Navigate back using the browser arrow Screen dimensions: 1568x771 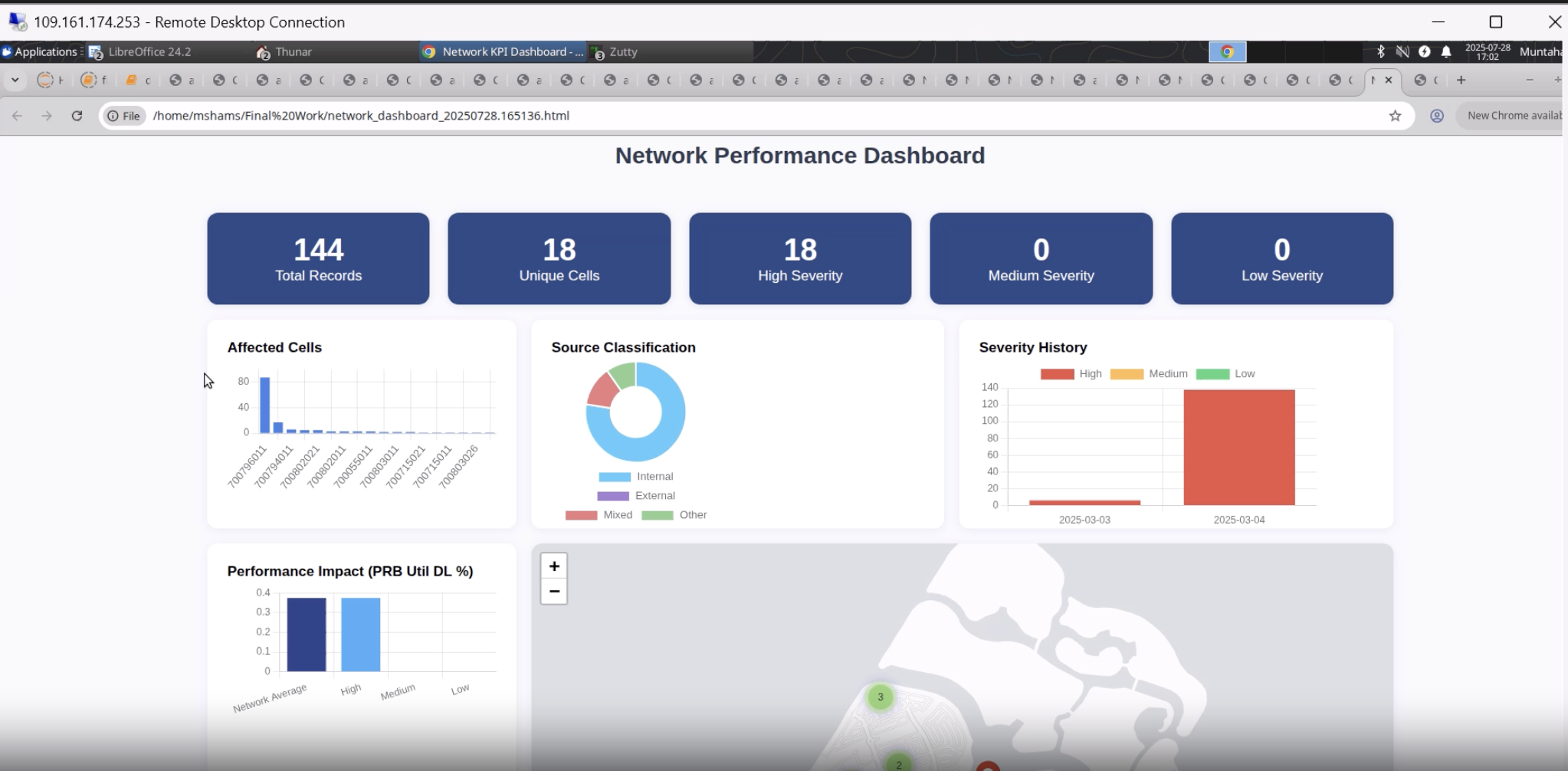(x=17, y=115)
